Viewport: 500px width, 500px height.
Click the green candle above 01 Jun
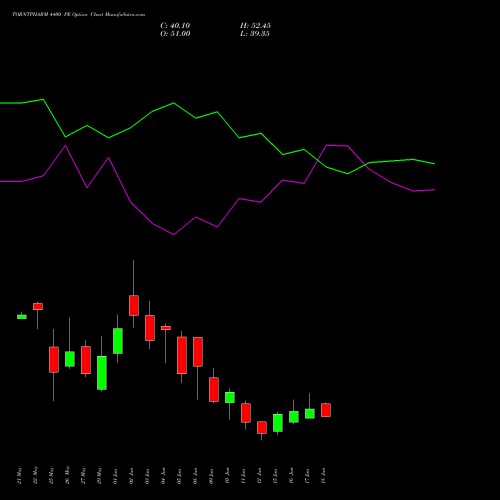click(118, 341)
